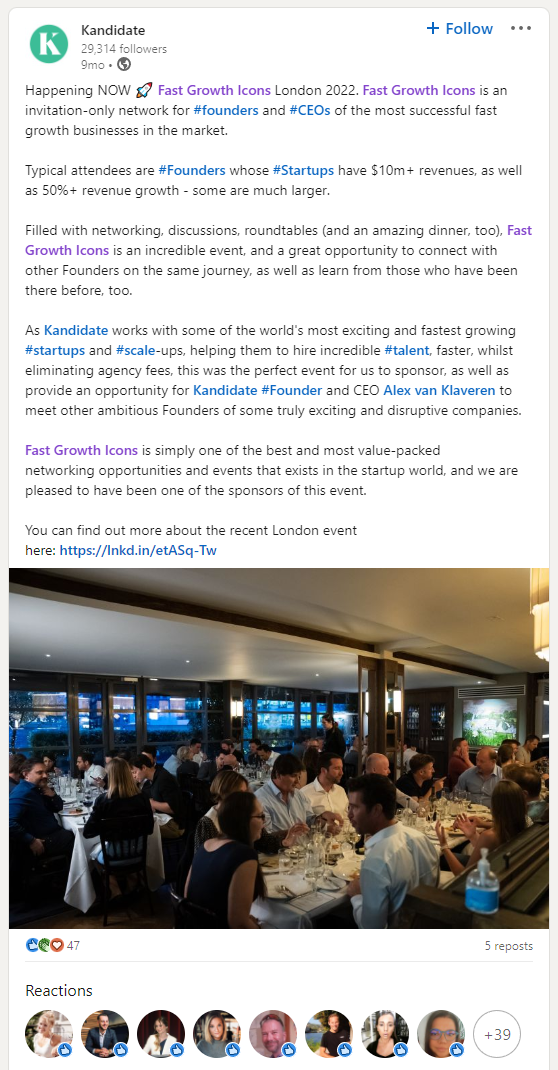
Task: Follow the Kandidate page
Action: click(x=459, y=29)
